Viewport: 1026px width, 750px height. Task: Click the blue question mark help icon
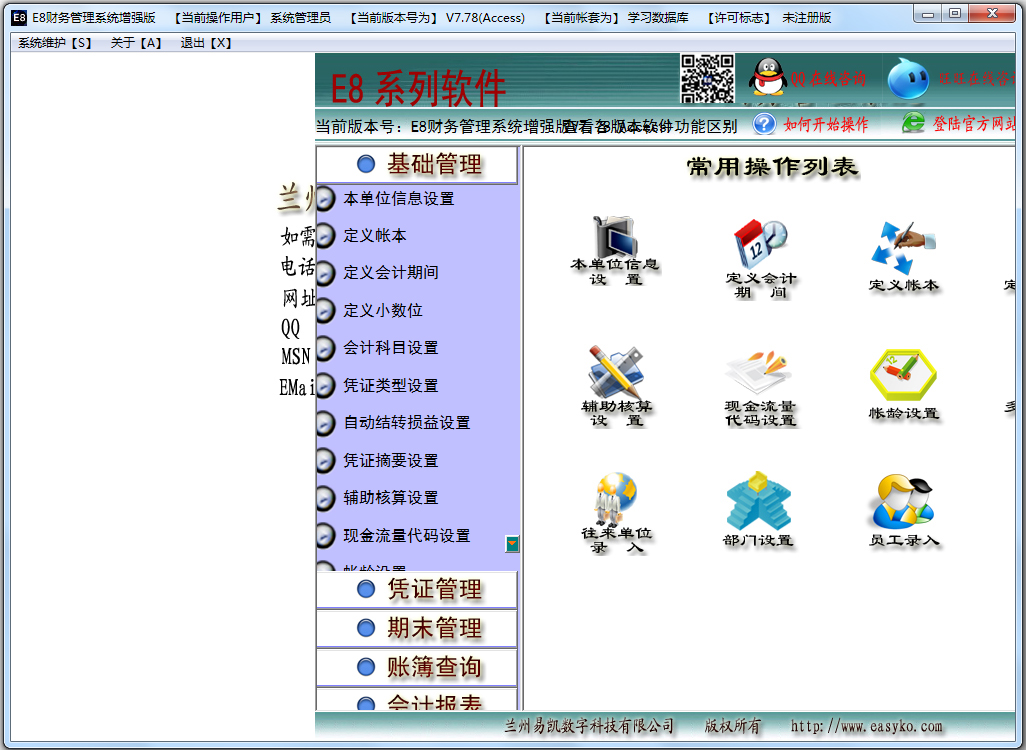click(764, 123)
